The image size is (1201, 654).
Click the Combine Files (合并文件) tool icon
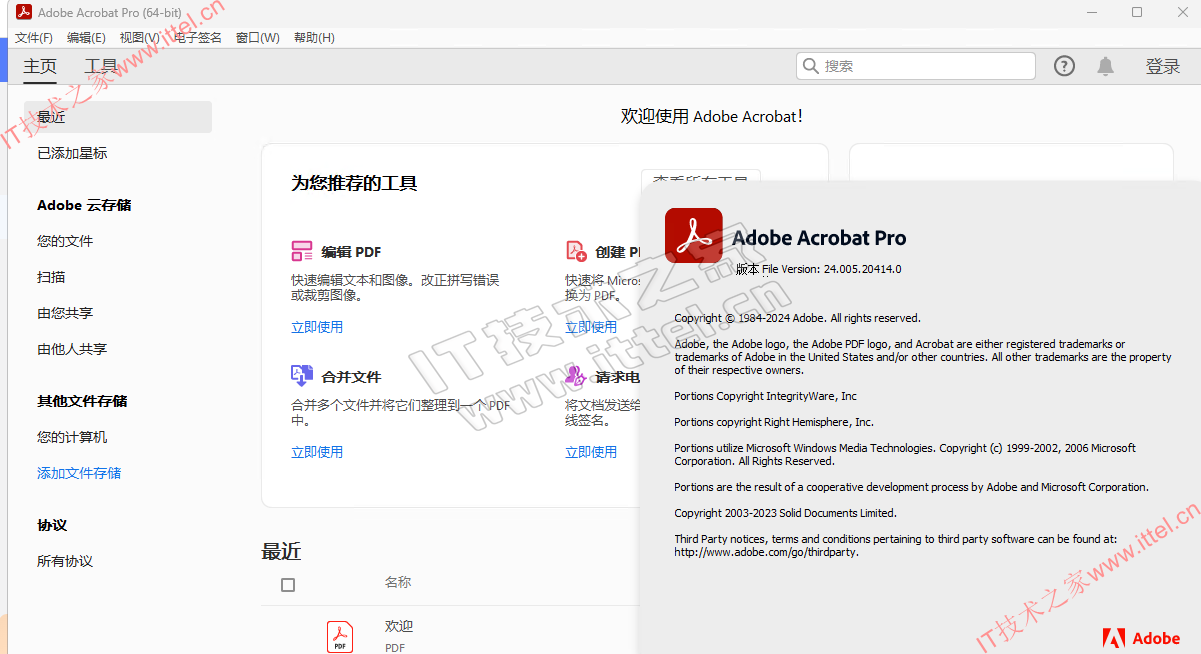302,376
